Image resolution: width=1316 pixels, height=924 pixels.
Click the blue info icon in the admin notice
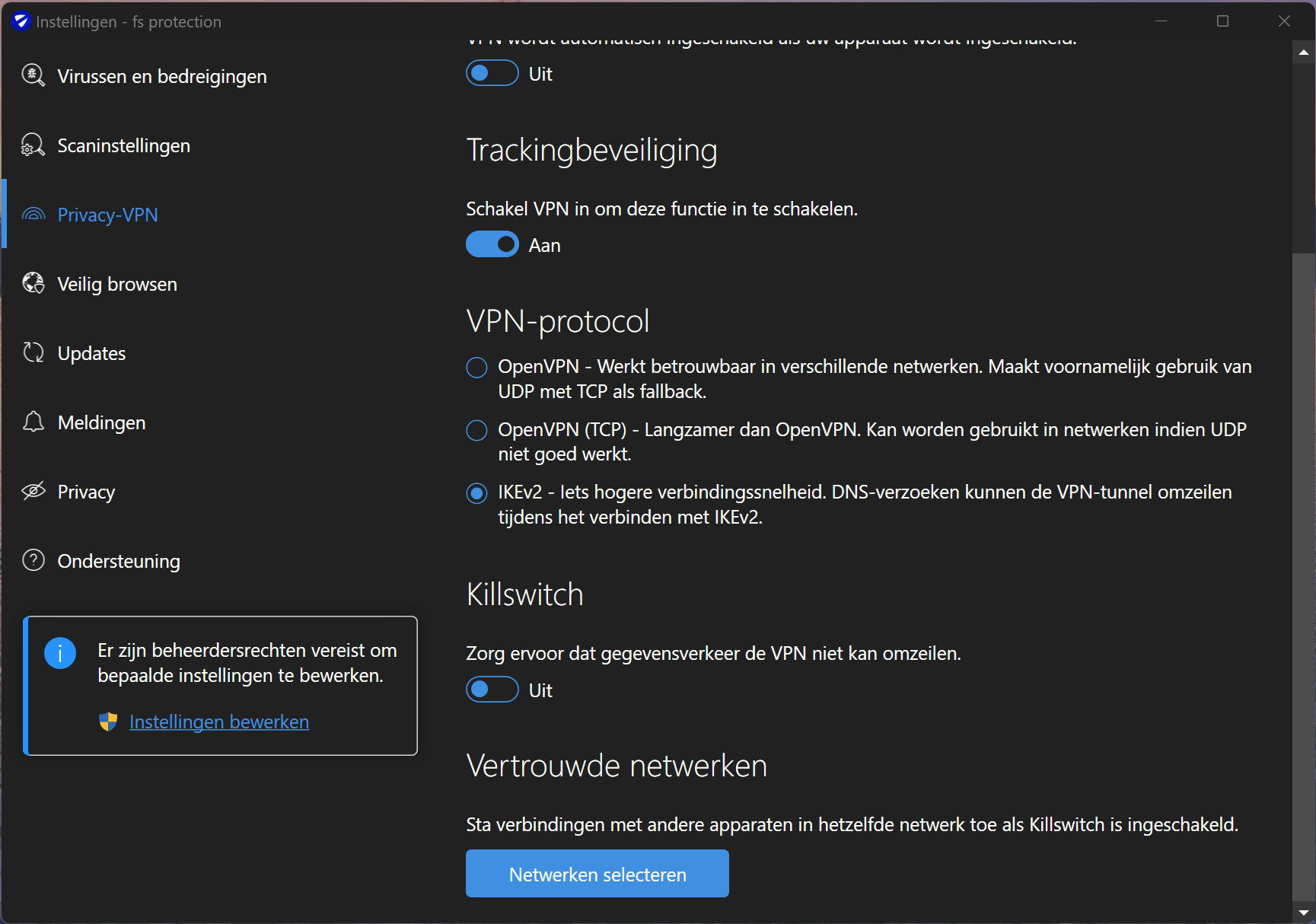click(x=60, y=653)
